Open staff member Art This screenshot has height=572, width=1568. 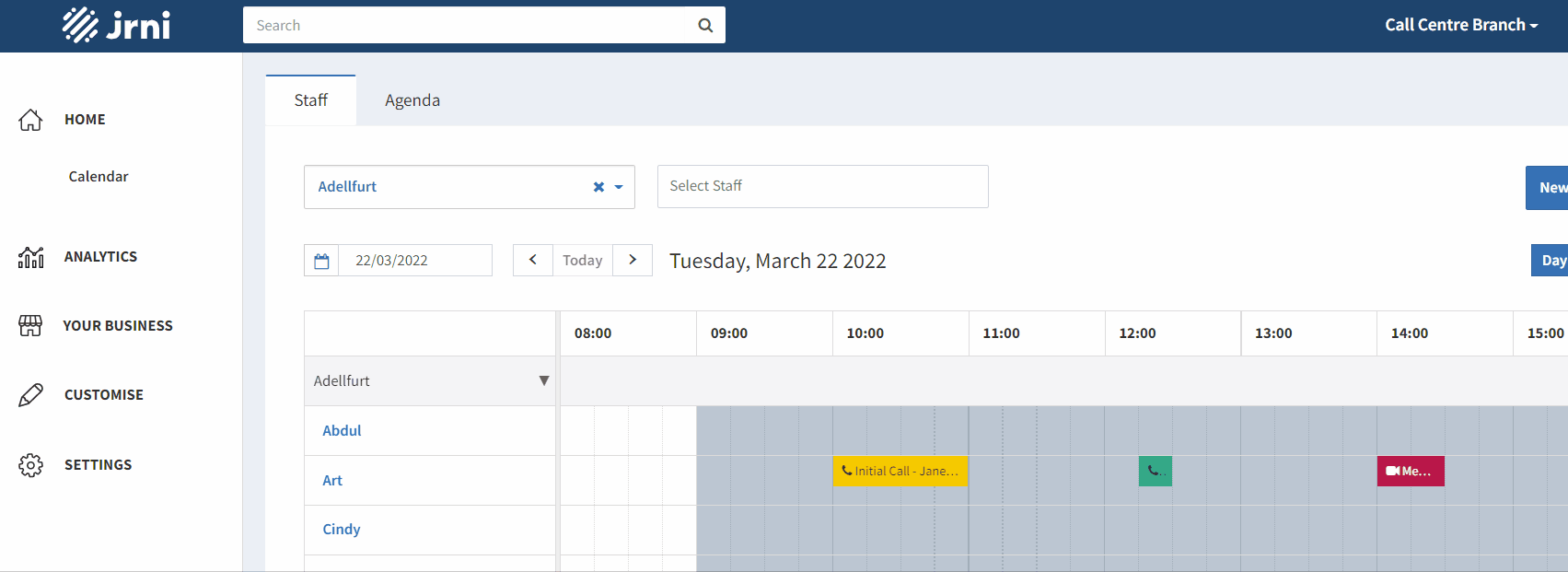click(x=332, y=481)
